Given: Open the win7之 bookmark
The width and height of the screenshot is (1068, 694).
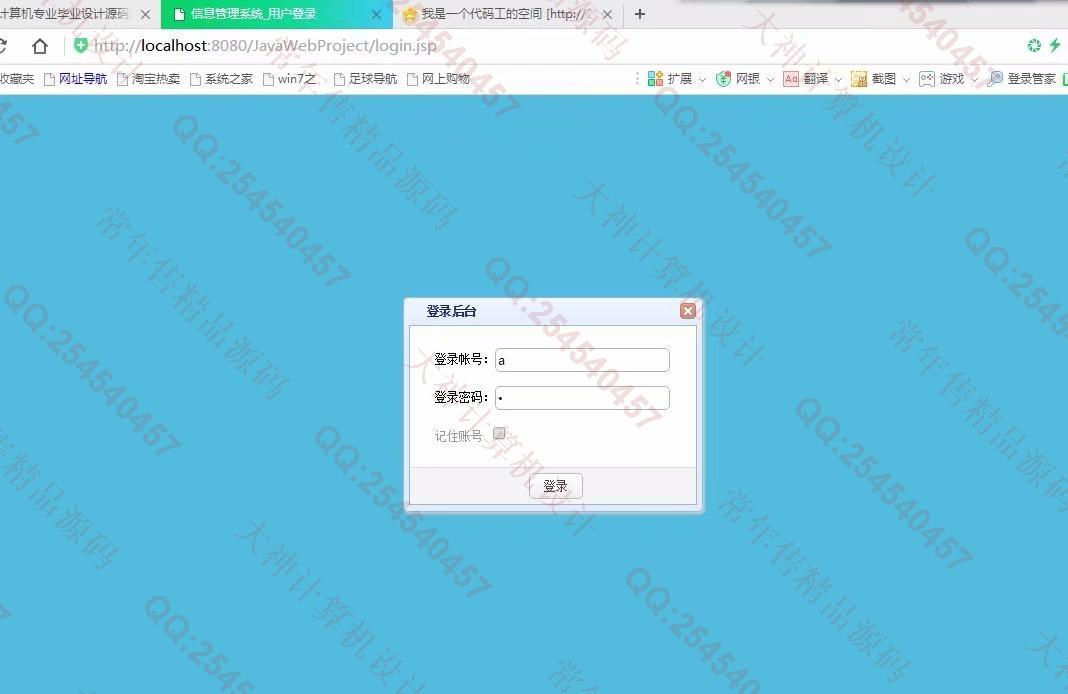Looking at the screenshot, I should (290, 79).
